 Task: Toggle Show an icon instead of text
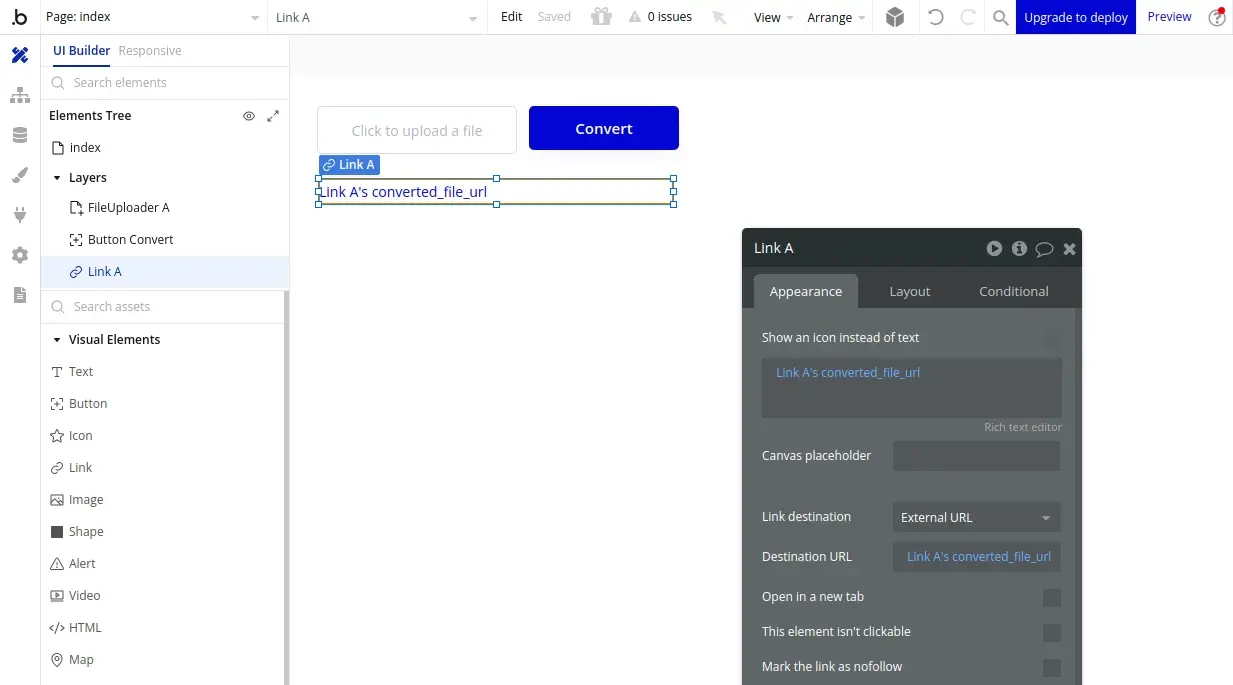tap(1051, 339)
